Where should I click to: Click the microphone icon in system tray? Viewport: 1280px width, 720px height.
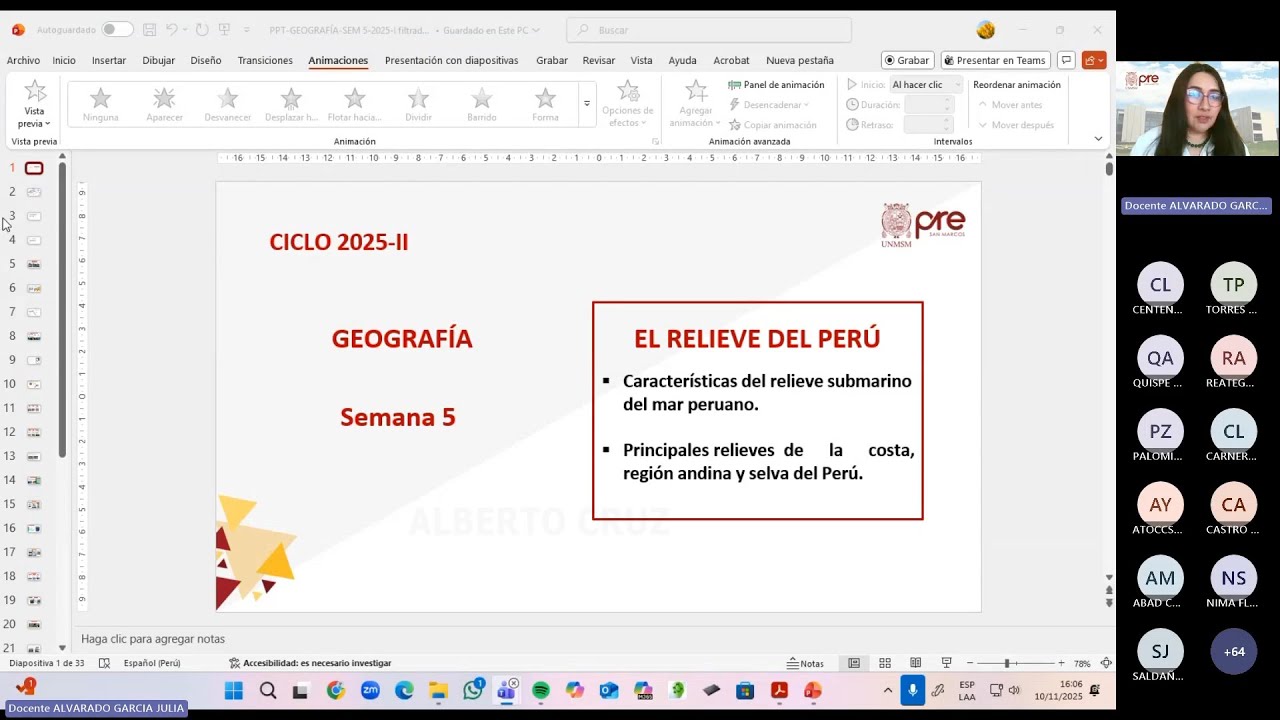click(x=912, y=690)
